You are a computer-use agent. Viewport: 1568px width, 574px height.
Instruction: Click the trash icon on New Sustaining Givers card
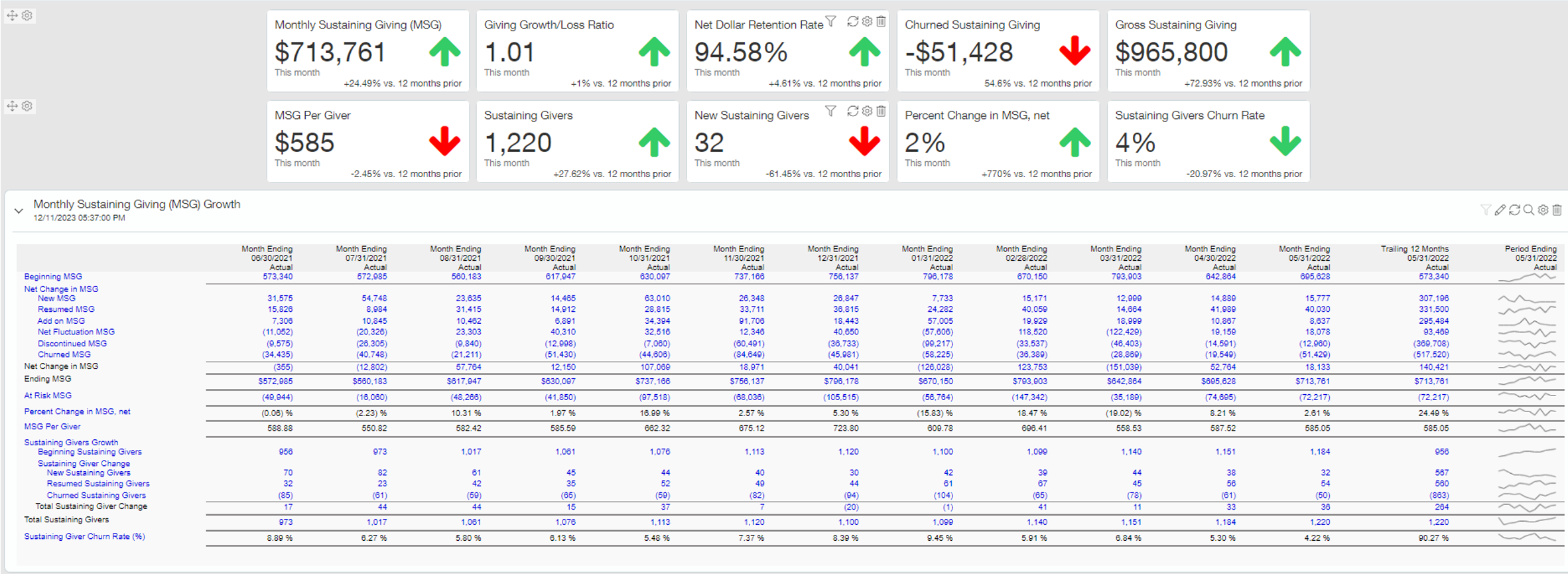[881, 111]
